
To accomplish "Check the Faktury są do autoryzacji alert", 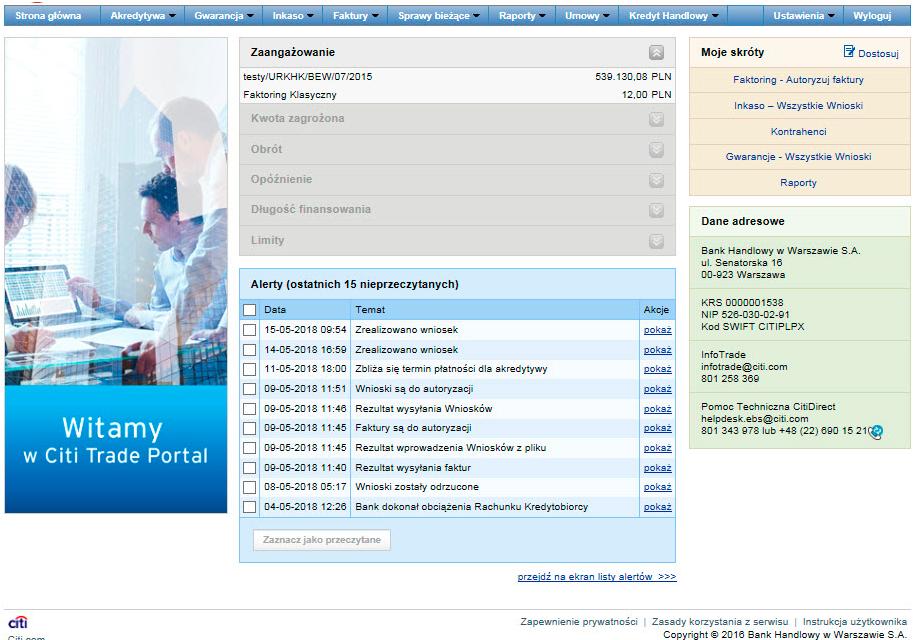I will [250, 428].
